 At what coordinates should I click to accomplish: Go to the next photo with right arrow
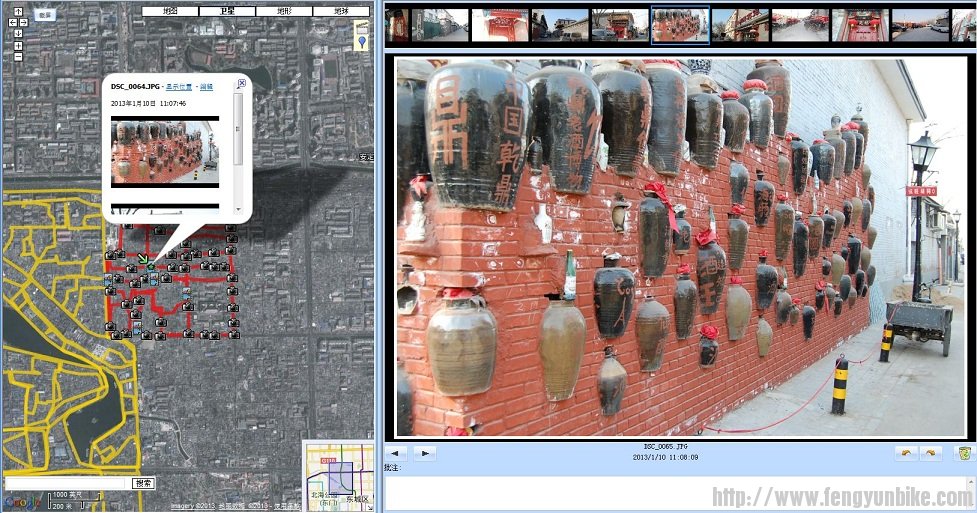point(425,453)
